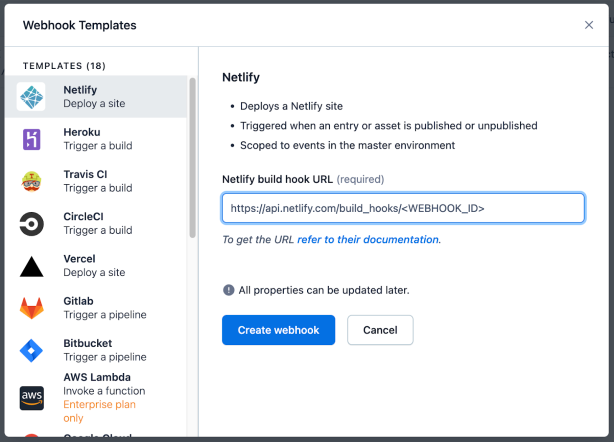Click the Netlify logo icon
Image resolution: width=614 pixels, height=442 pixels.
[x=32, y=97]
